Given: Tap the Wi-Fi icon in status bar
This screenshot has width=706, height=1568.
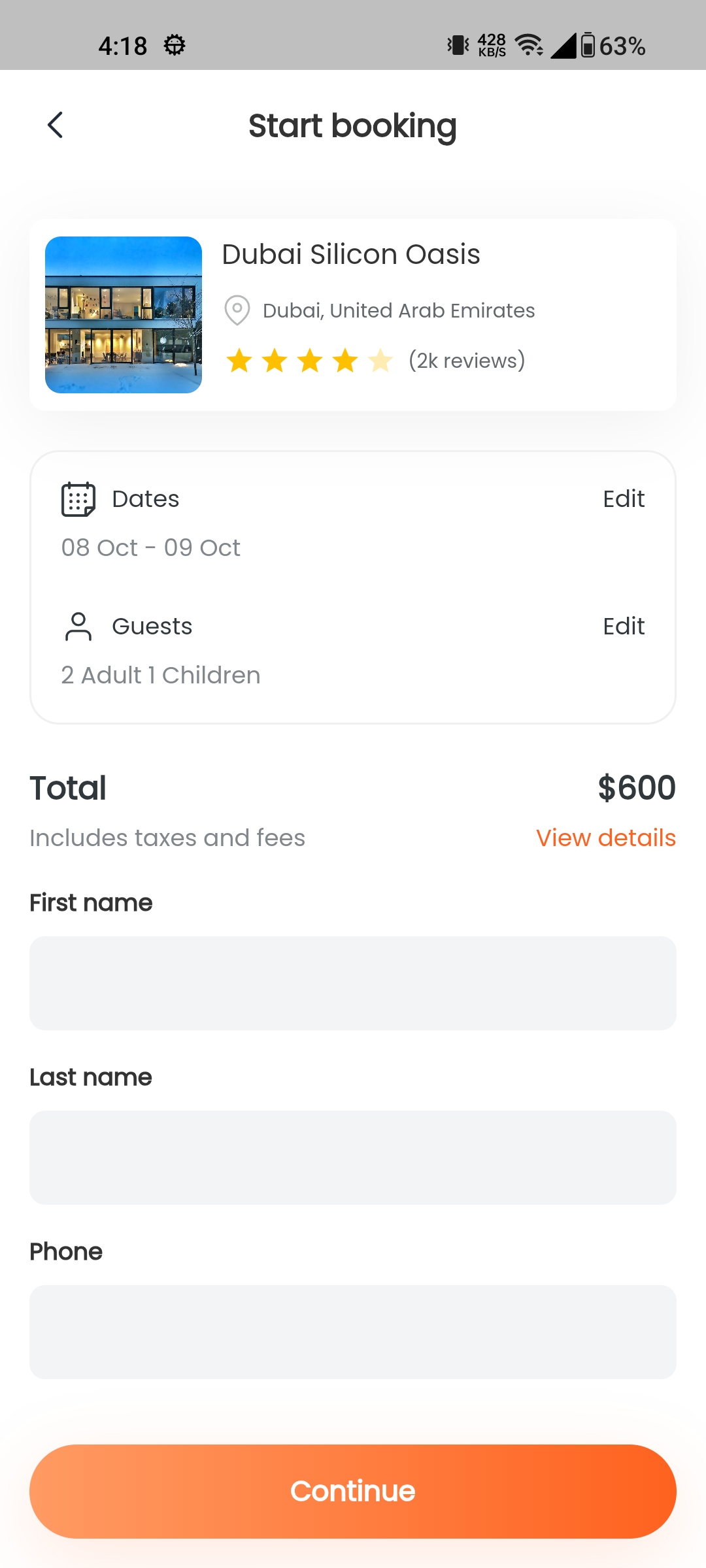Looking at the screenshot, I should [528, 46].
